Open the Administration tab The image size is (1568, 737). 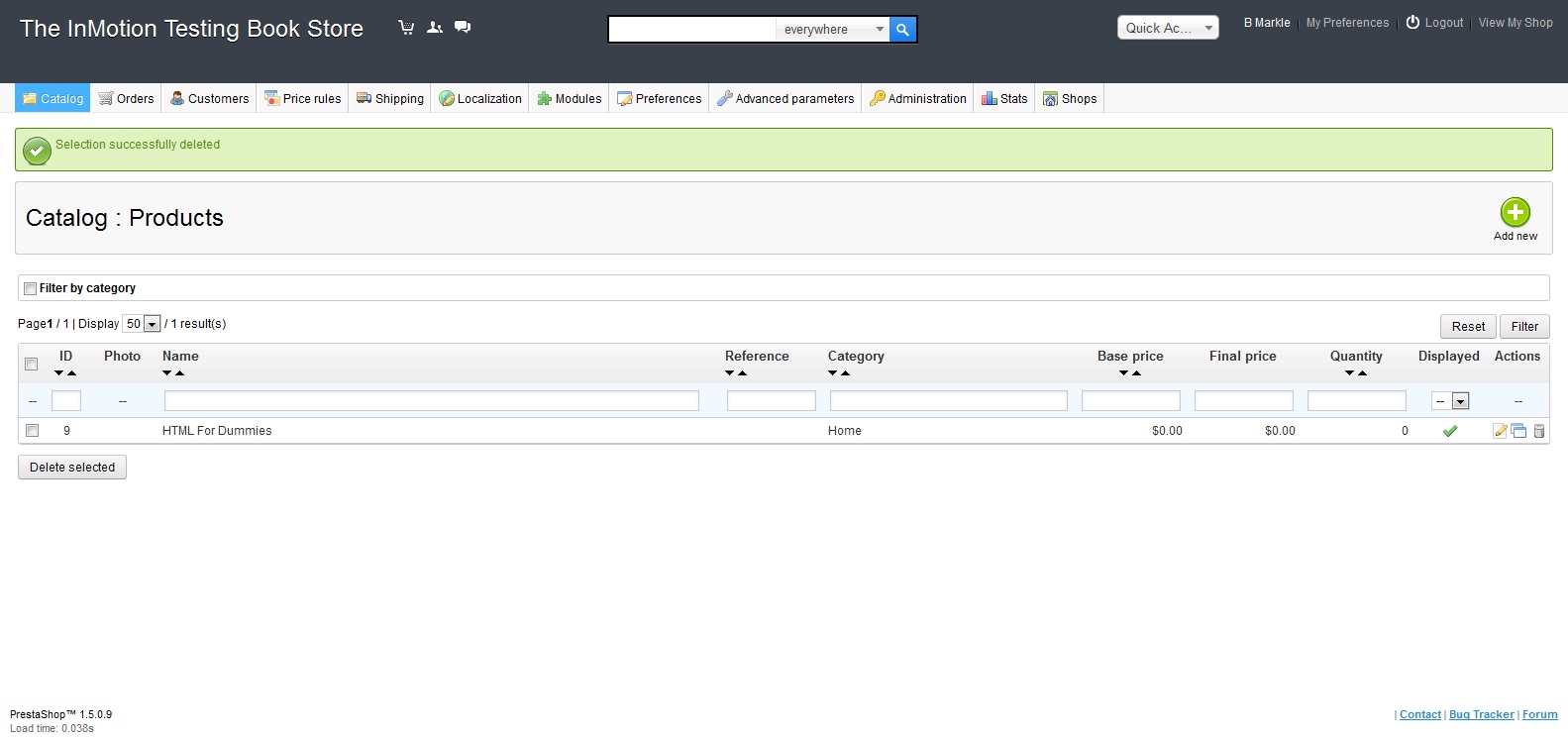click(917, 98)
